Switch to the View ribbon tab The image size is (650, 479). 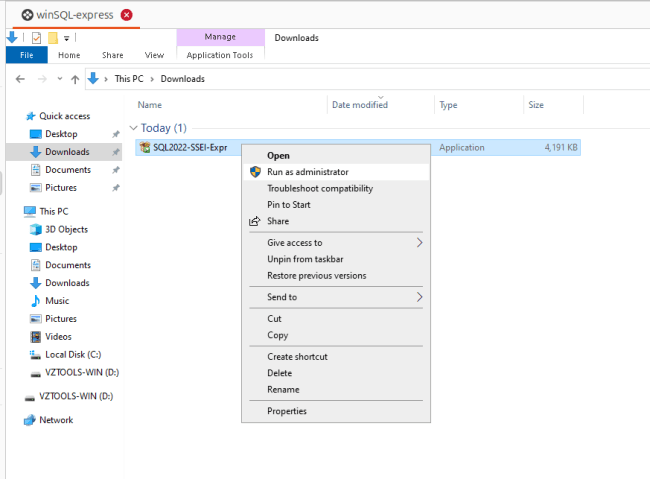click(x=154, y=55)
